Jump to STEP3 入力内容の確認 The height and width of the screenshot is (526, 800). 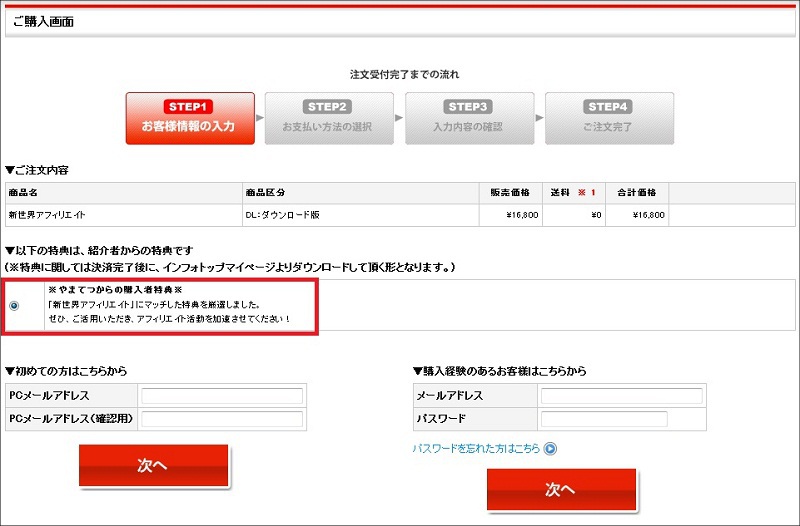click(x=468, y=118)
